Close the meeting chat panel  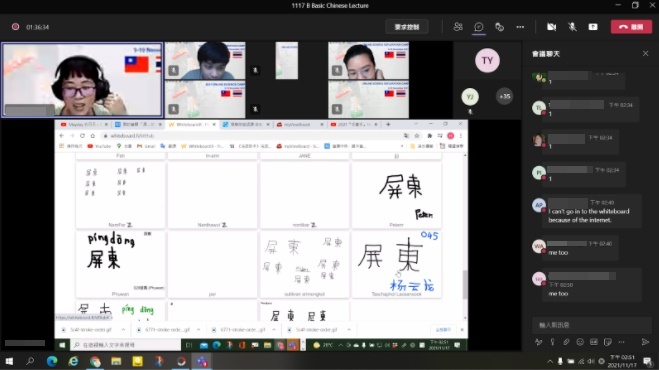pos(646,53)
